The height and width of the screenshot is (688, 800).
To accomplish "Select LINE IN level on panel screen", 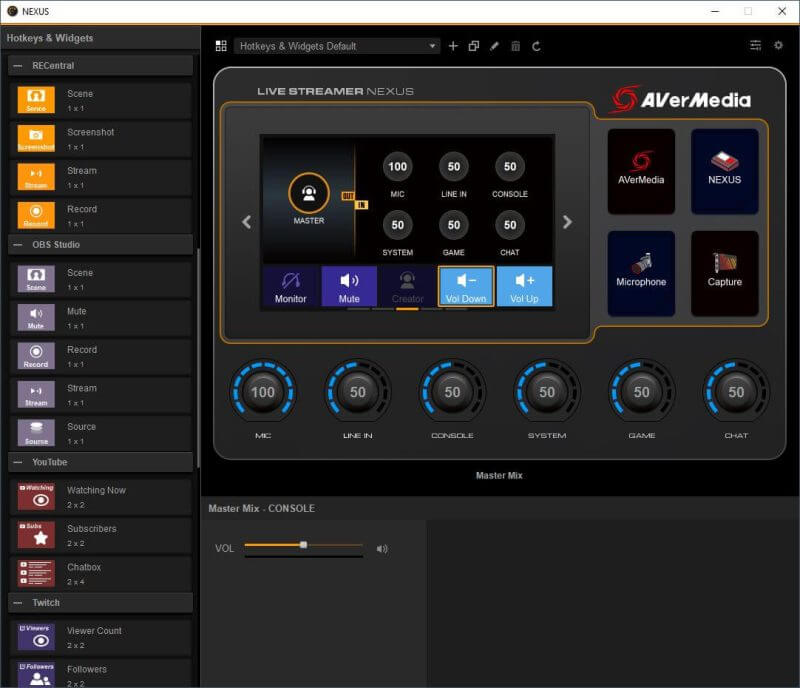I will click(454, 166).
